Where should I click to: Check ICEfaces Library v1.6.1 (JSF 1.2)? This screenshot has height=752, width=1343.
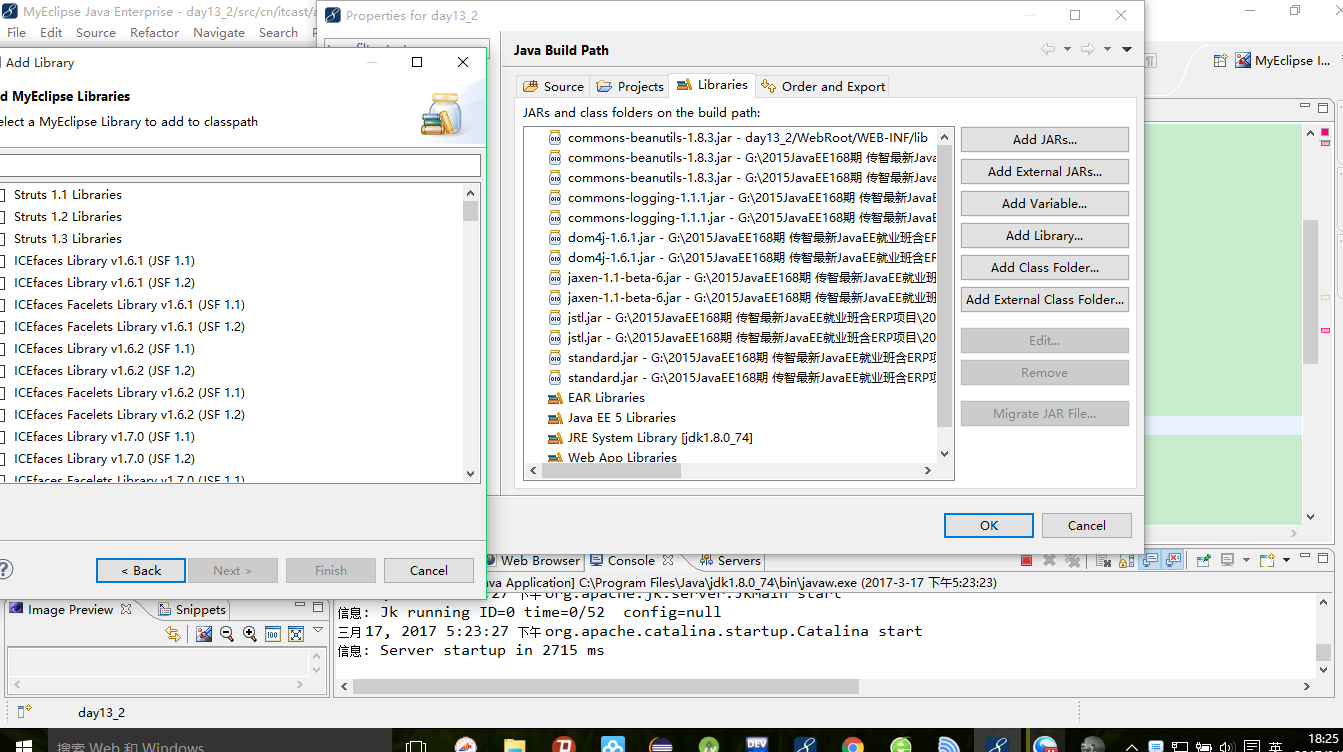pyautogui.click(x=2, y=283)
